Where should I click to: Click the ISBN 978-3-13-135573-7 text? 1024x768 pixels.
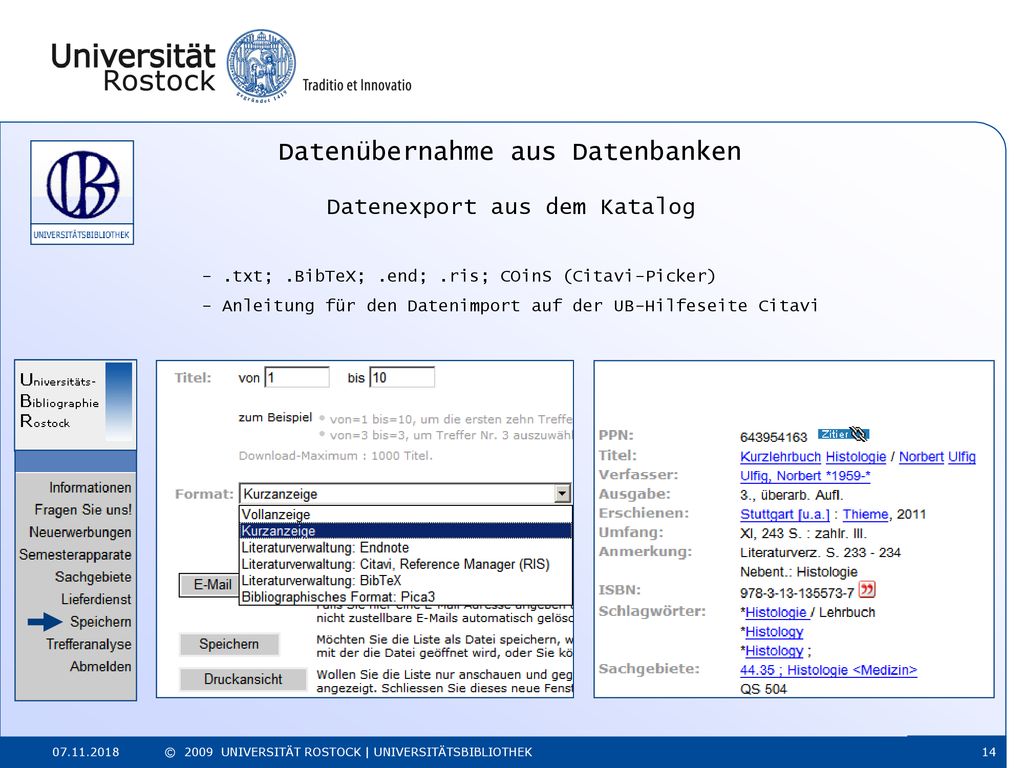coord(797,593)
